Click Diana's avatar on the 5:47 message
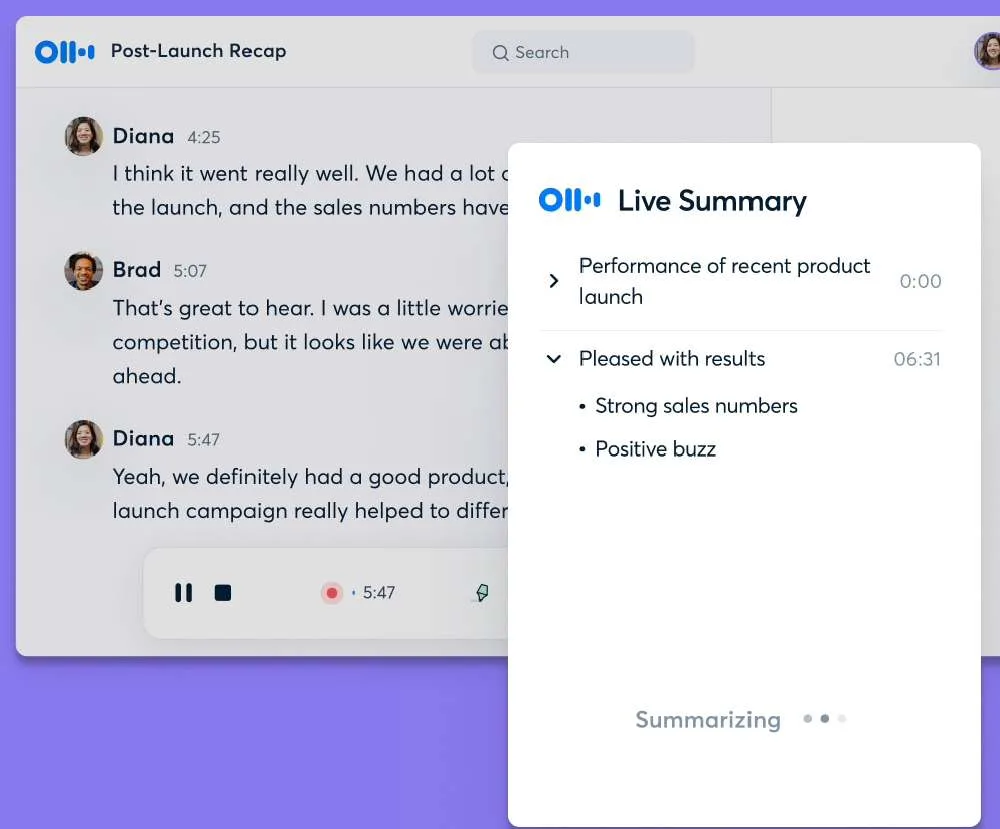The height and width of the screenshot is (829, 1000). [84, 439]
